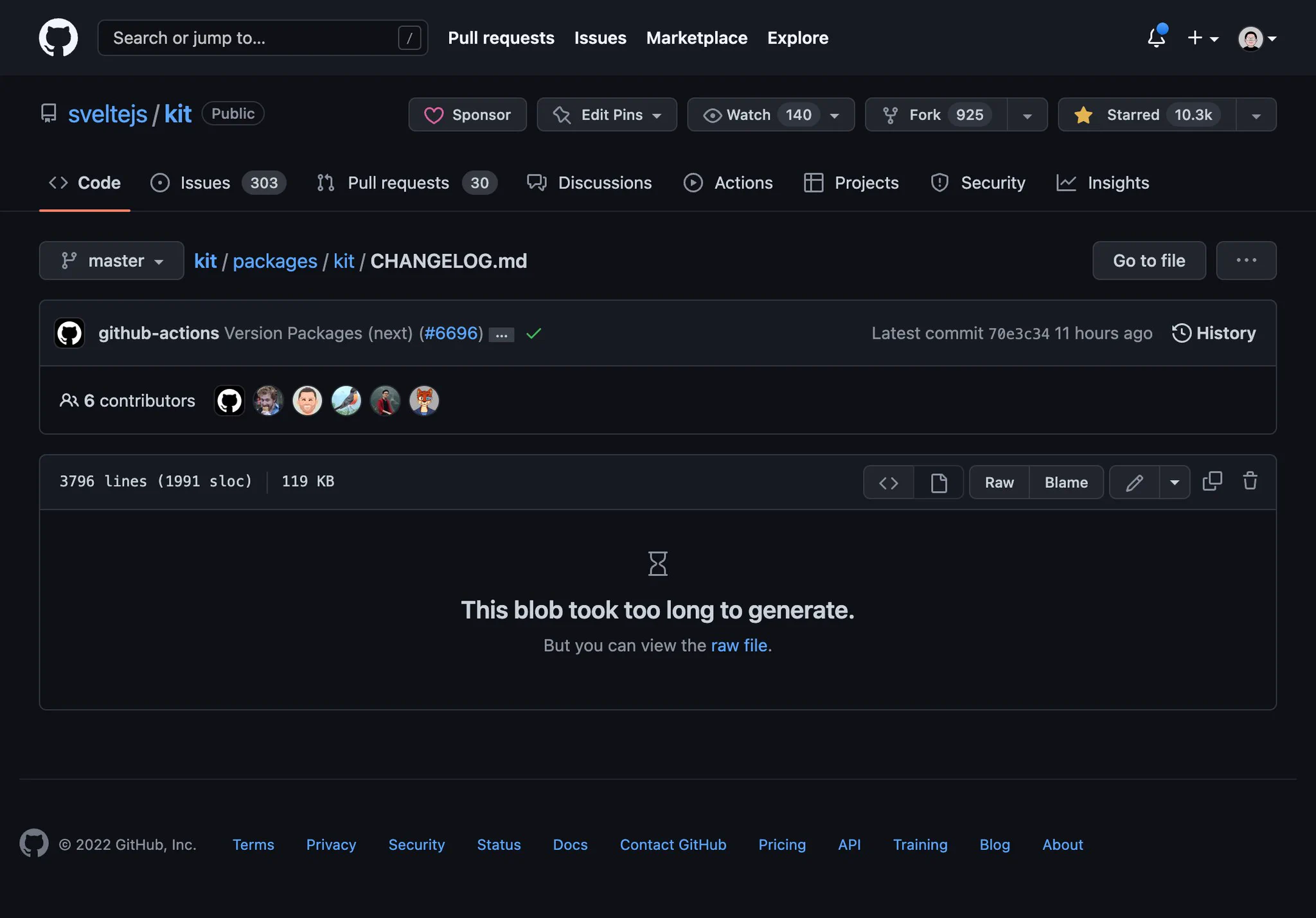Image resolution: width=1316 pixels, height=918 pixels.
Task: Open the kit repository title link
Action: [x=178, y=114]
